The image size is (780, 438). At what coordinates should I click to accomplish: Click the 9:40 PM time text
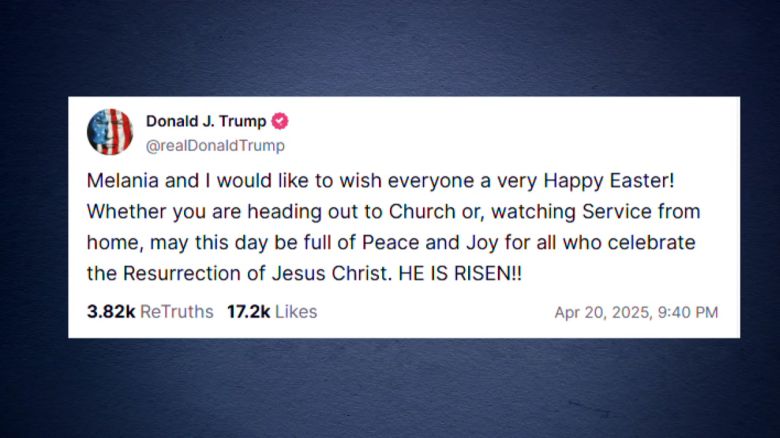[688, 313]
